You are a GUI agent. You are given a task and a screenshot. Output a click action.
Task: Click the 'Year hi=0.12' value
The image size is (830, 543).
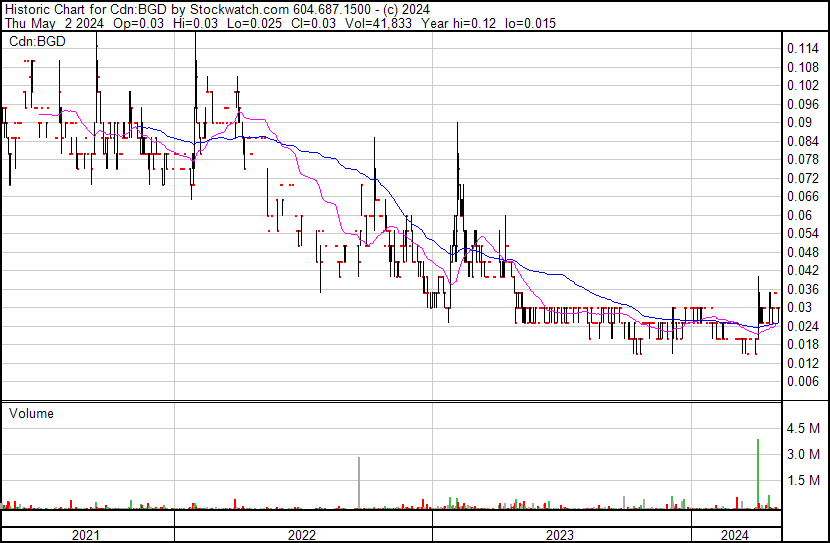tap(459, 23)
